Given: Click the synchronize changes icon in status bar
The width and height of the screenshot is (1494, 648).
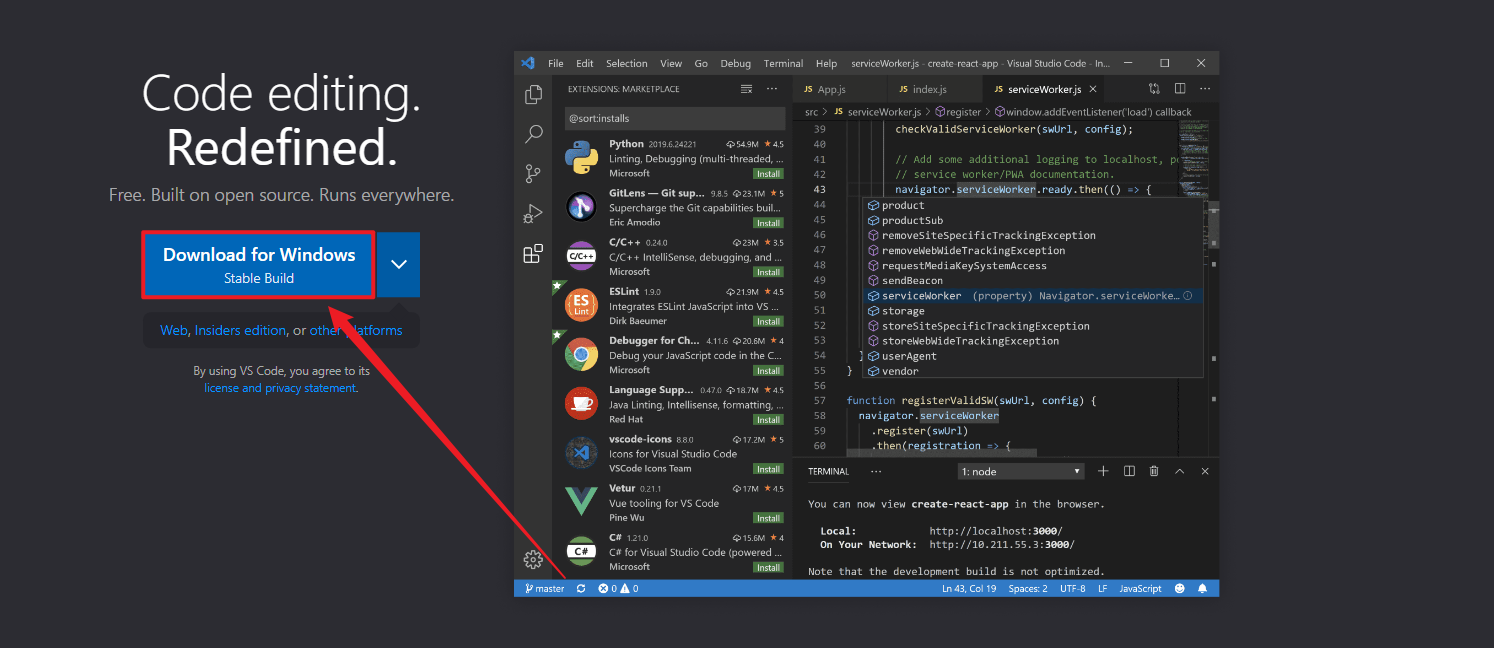Looking at the screenshot, I should pyautogui.click(x=581, y=589).
